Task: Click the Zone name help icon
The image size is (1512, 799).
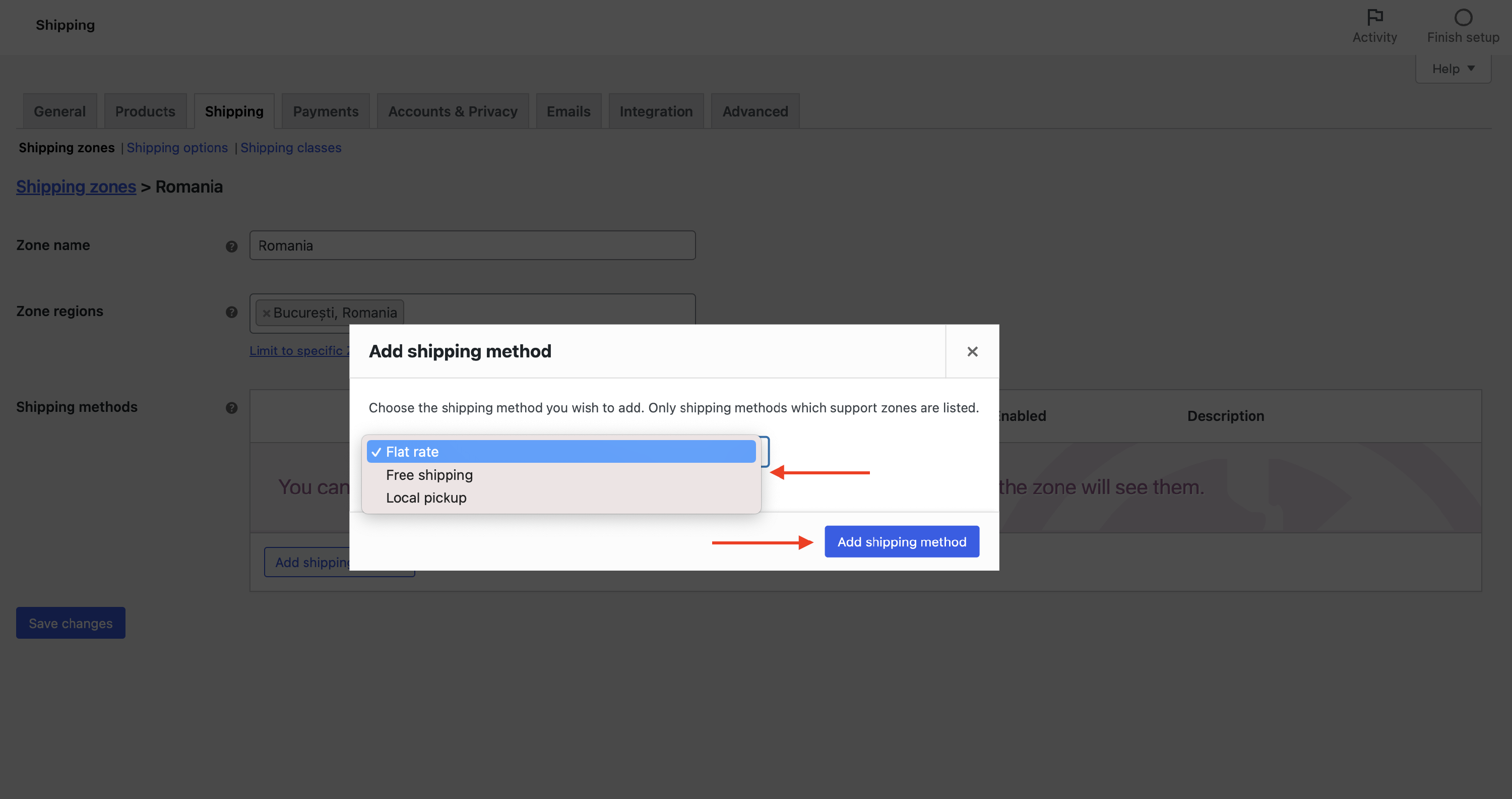Action: [x=231, y=246]
